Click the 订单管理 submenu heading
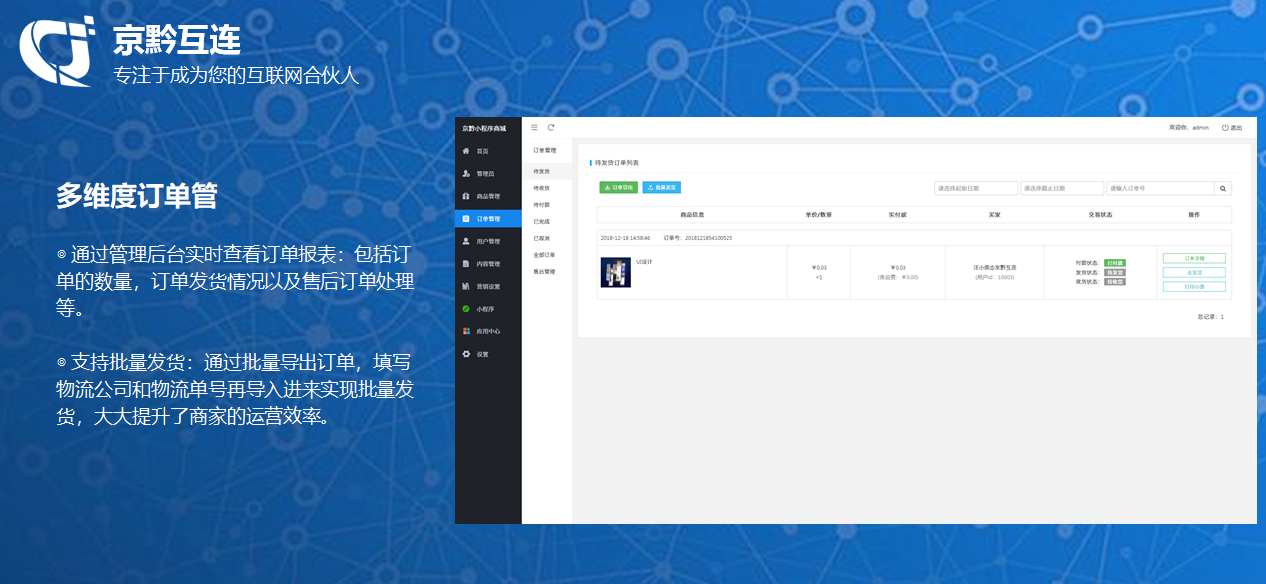Viewport: 1266px width, 584px height. pyautogui.click(x=544, y=150)
